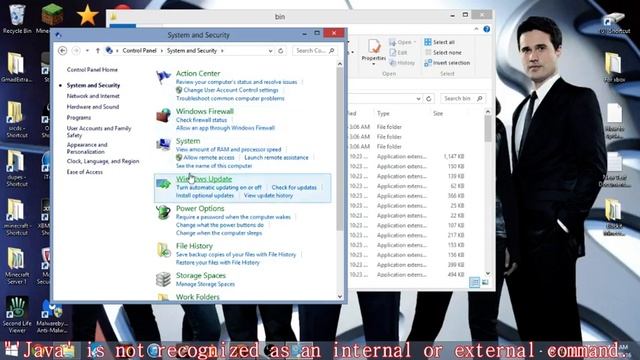Click scroll down arrow in Control Panel
Screen dimensions: 640x360
click(340, 297)
